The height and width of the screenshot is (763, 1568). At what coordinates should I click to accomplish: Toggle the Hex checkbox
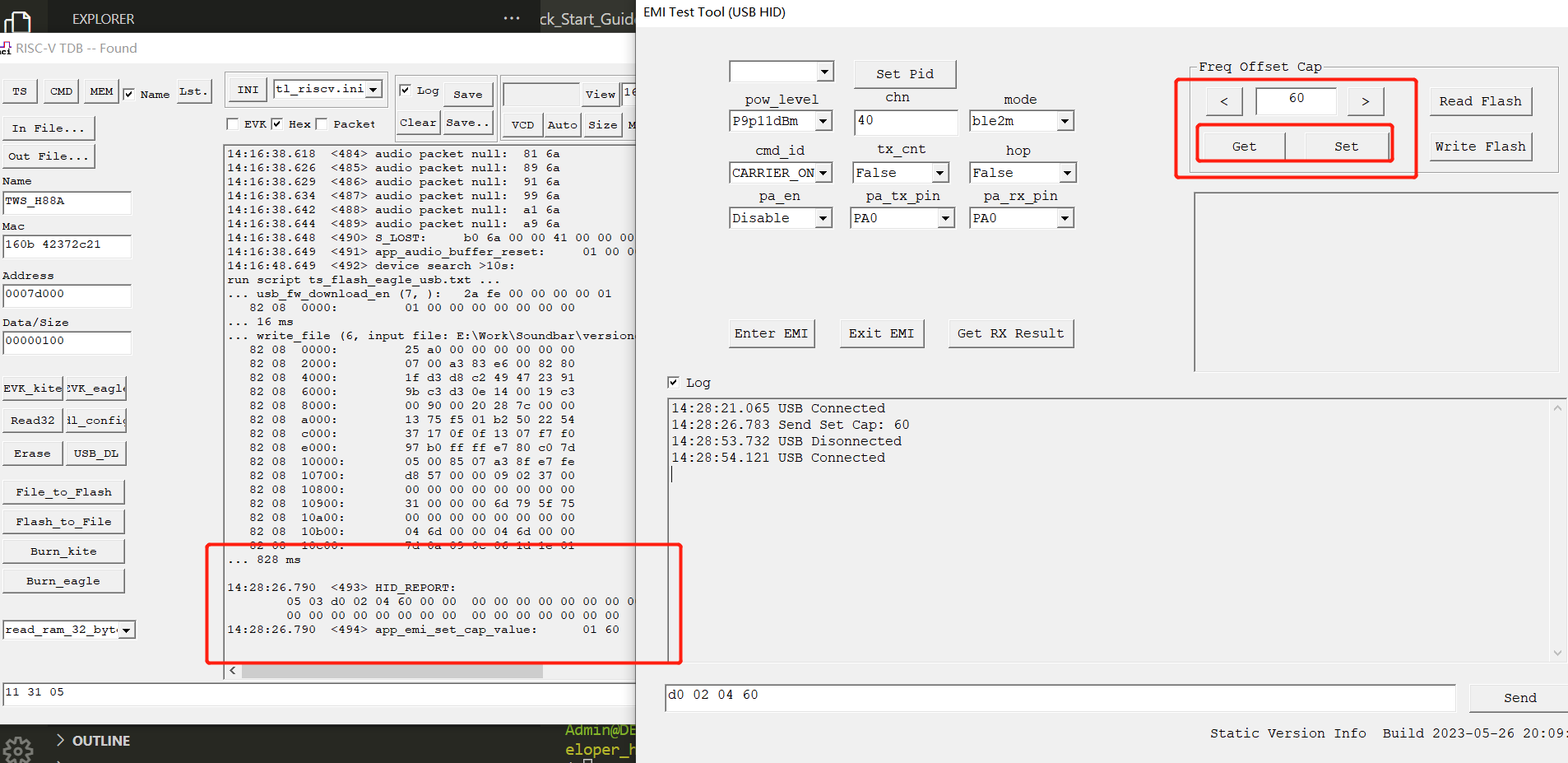pos(277,124)
